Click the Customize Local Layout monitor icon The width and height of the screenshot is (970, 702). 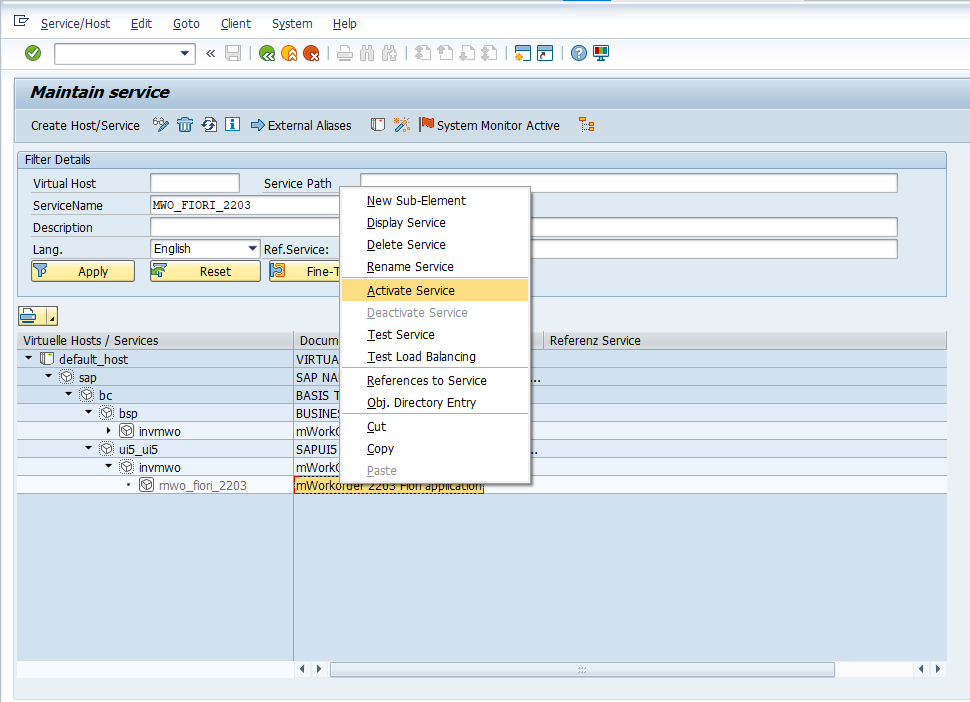pos(601,53)
